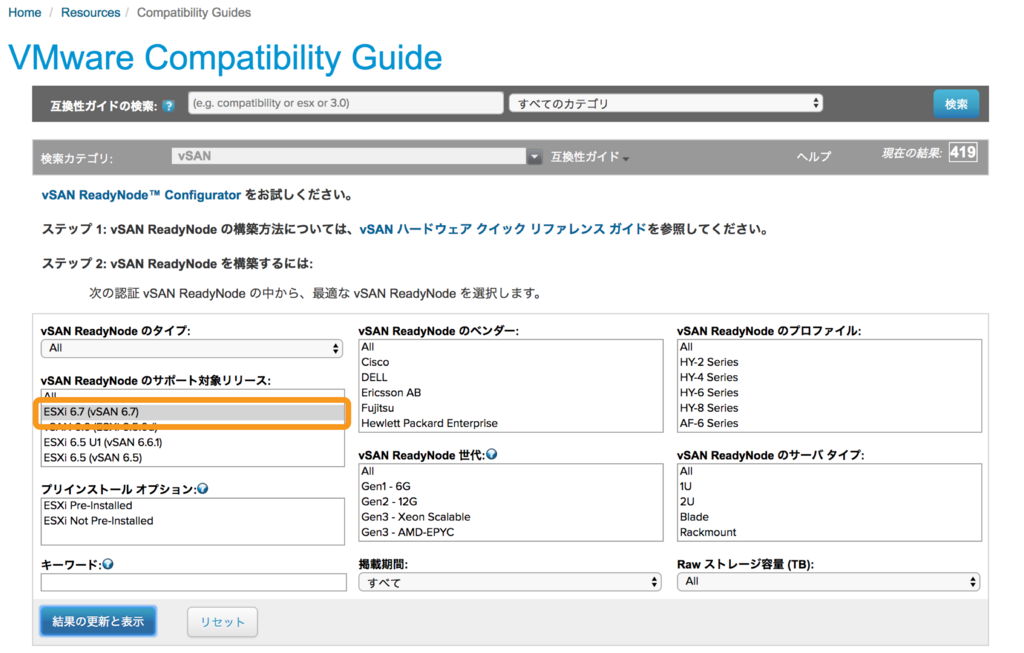The image size is (1024, 653).
Task: Select Ericsson AB vendor
Action: pyautogui.click(x=511, y=393)
